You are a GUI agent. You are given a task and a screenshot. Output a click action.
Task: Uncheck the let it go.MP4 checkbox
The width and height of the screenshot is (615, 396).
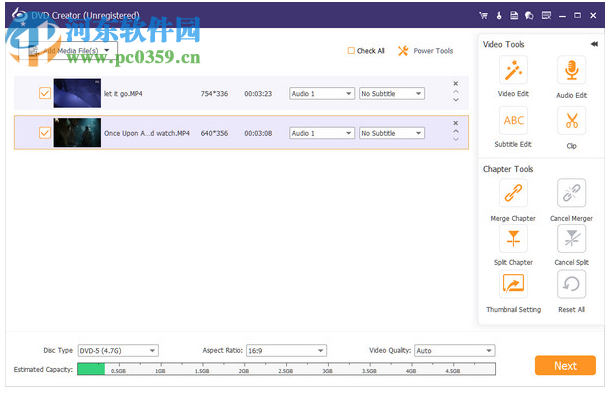pyautogui.click(x=45, y=93)
